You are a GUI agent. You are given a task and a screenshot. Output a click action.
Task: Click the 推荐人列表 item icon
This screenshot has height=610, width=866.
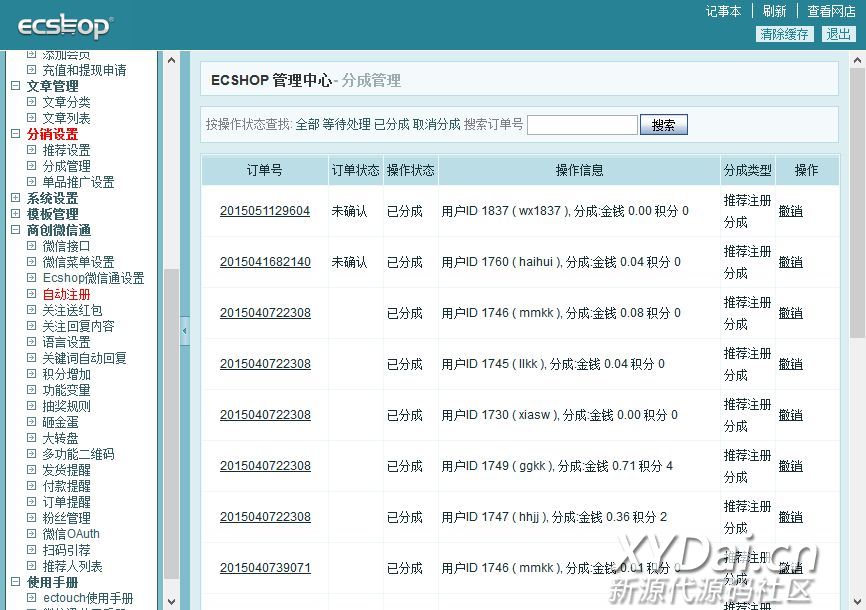[x=31, y=566]
